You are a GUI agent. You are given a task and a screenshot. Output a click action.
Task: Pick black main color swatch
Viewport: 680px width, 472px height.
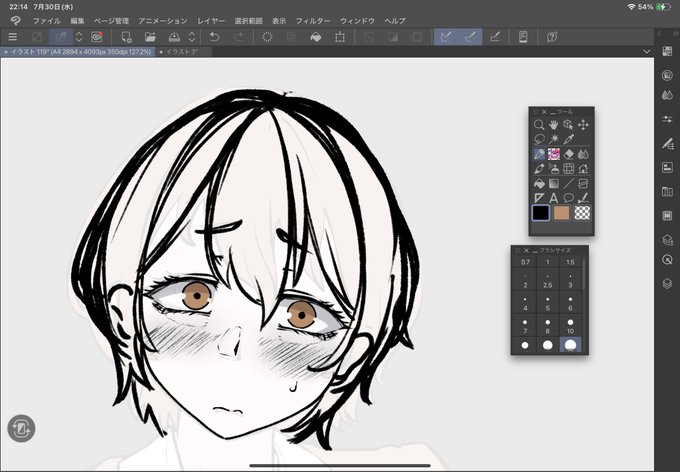tap(541, 213)
